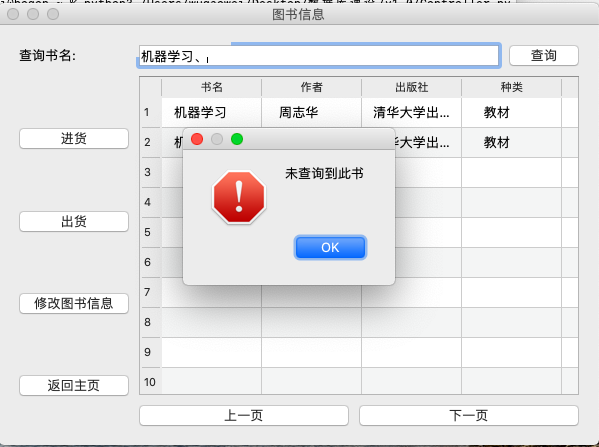This screenshot has height=447, width=599.
Task: Click OK in the warning dialog
Action: click(x=330, y=248)
